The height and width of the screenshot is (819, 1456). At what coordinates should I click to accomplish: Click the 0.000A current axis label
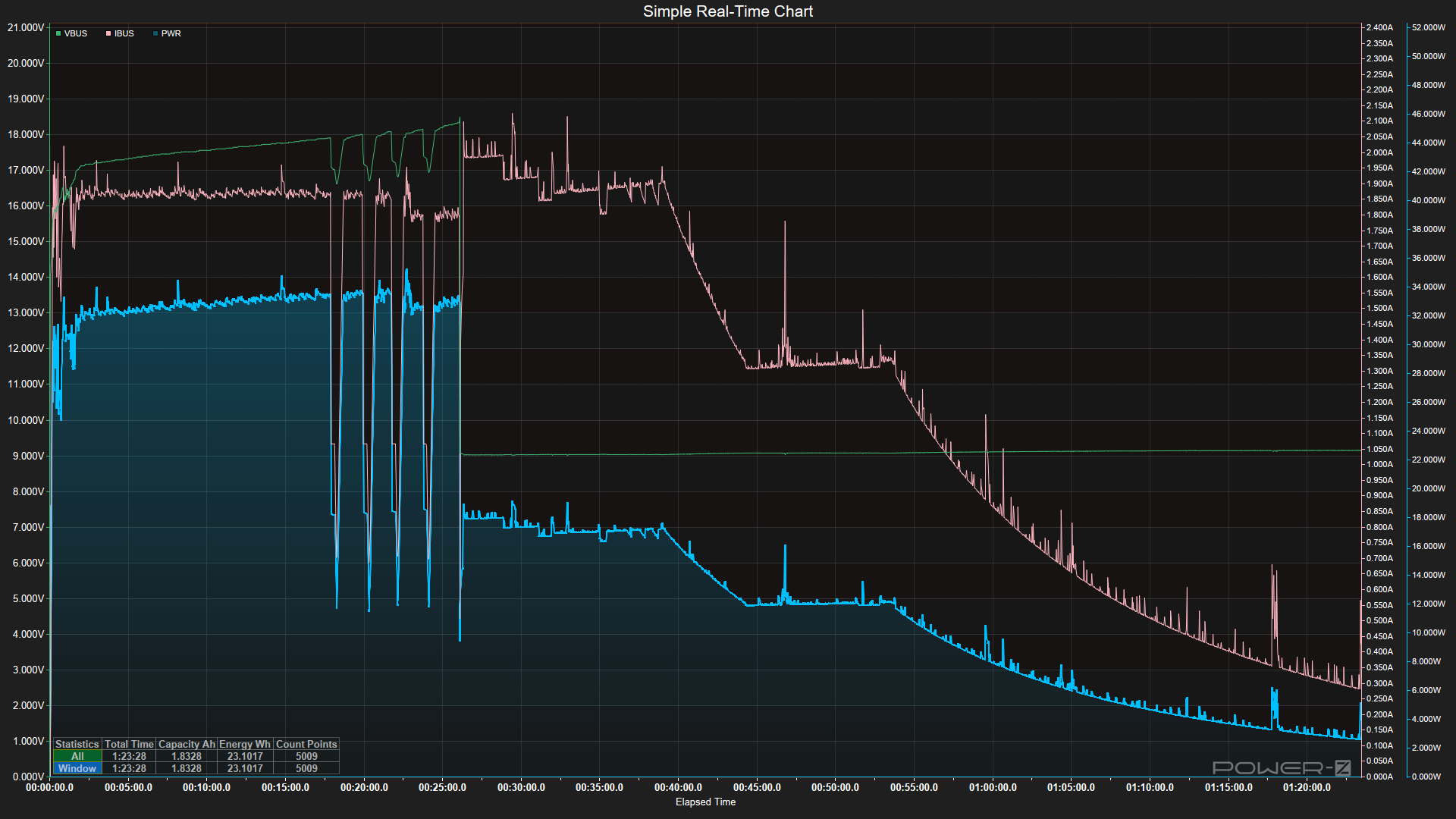(x=1379, y=777)
